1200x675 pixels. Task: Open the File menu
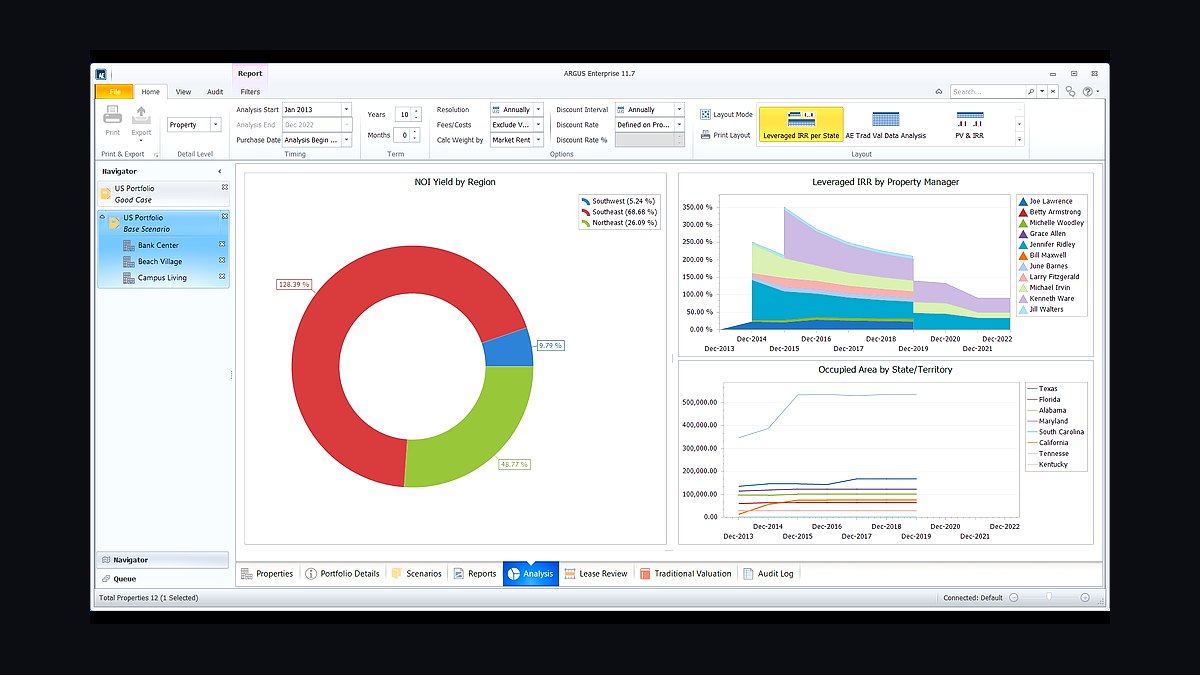pyautogui.click(x=115, y=91)
